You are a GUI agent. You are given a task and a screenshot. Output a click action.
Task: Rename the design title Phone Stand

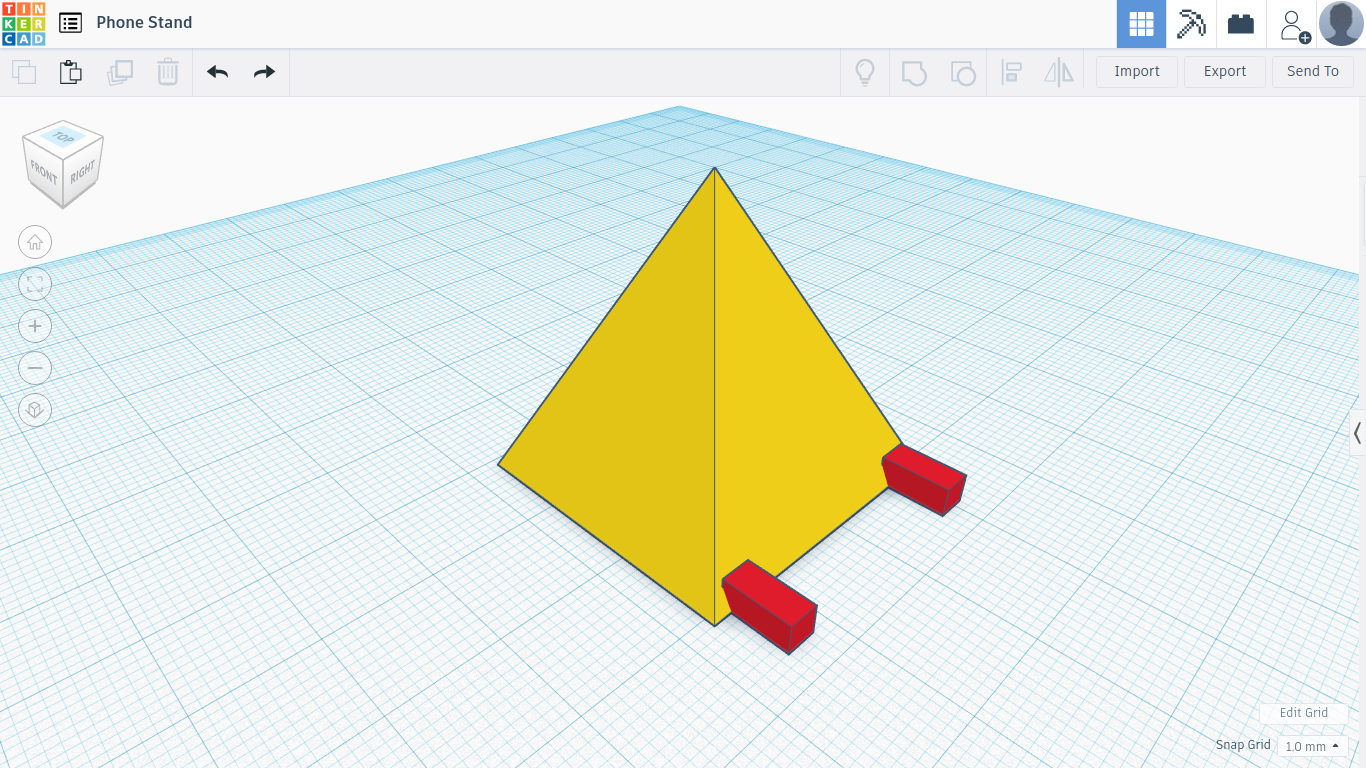[144, 22]
